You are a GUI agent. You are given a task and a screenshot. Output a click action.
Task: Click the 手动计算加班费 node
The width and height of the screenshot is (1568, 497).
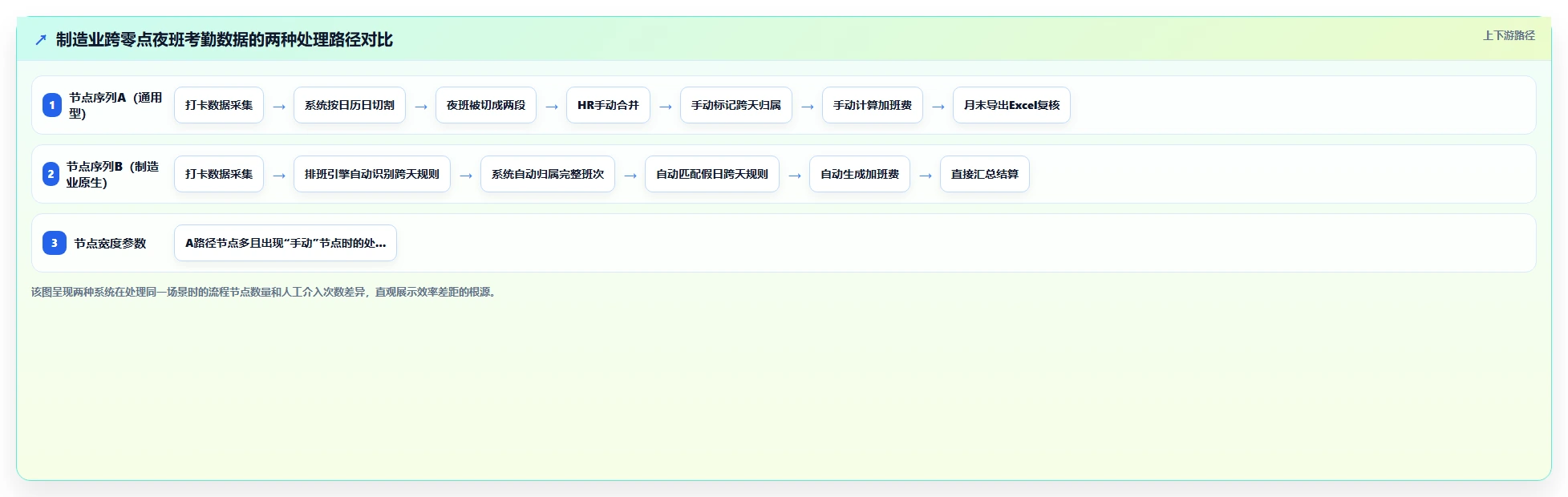[873, 105]
